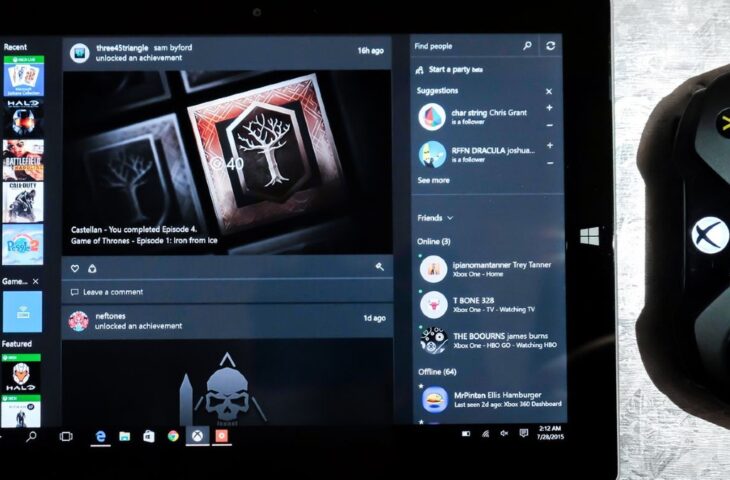Viewport: 730px width, 480px height.
Task: Open volume control in system tray
Action: (x=504, y=433)
